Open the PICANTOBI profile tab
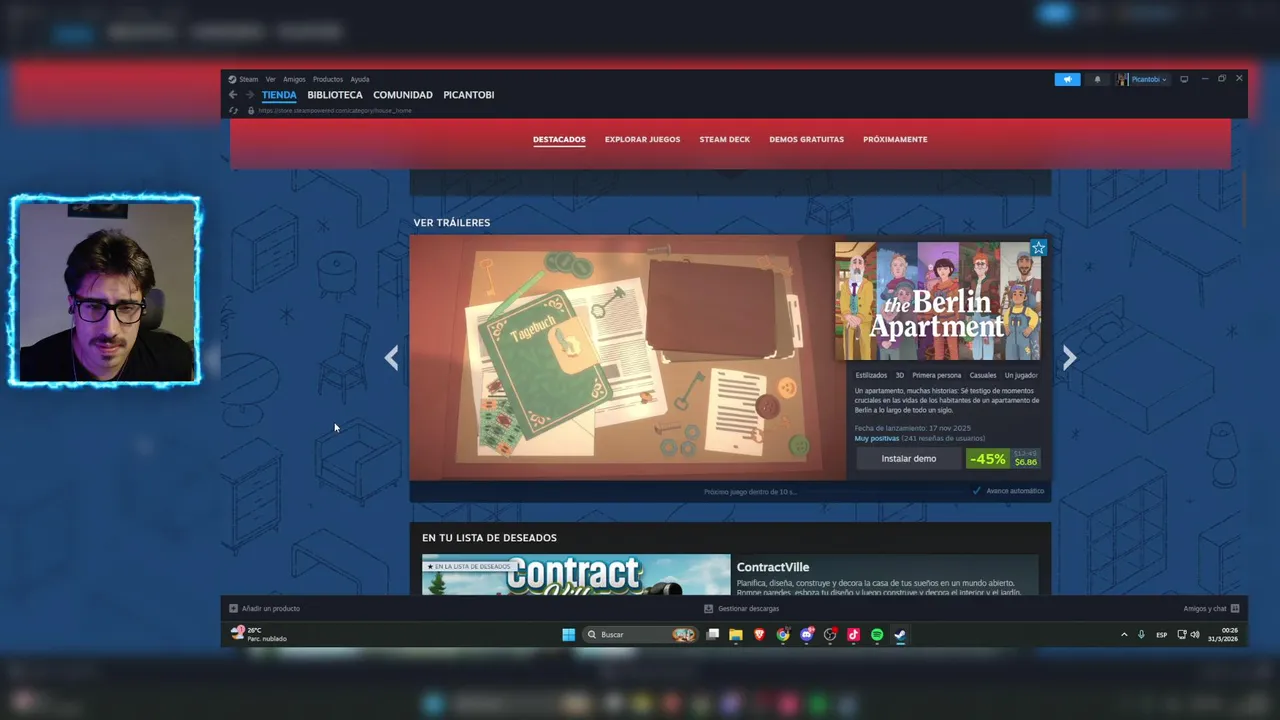 [469, 95]
